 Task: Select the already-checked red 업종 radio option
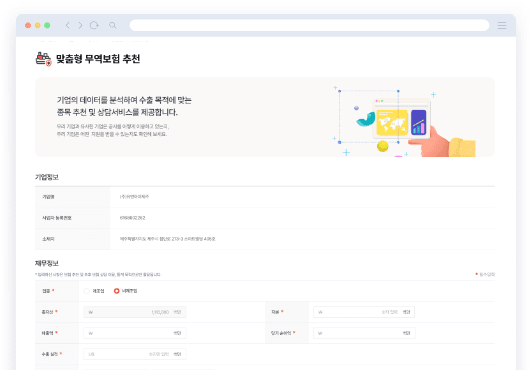[116, 291]
